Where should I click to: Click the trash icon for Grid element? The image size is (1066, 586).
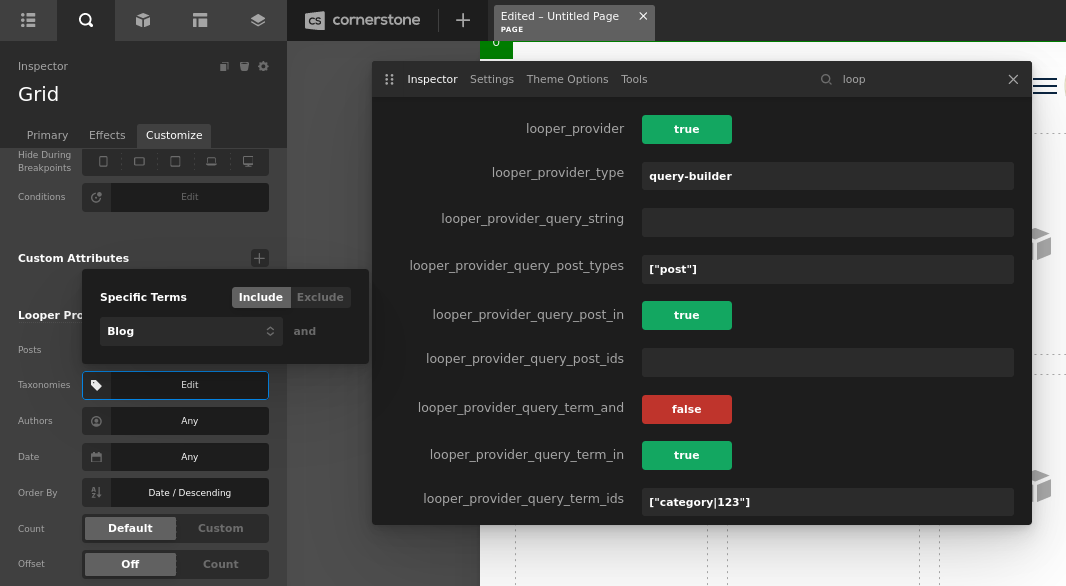click(244, 67)
